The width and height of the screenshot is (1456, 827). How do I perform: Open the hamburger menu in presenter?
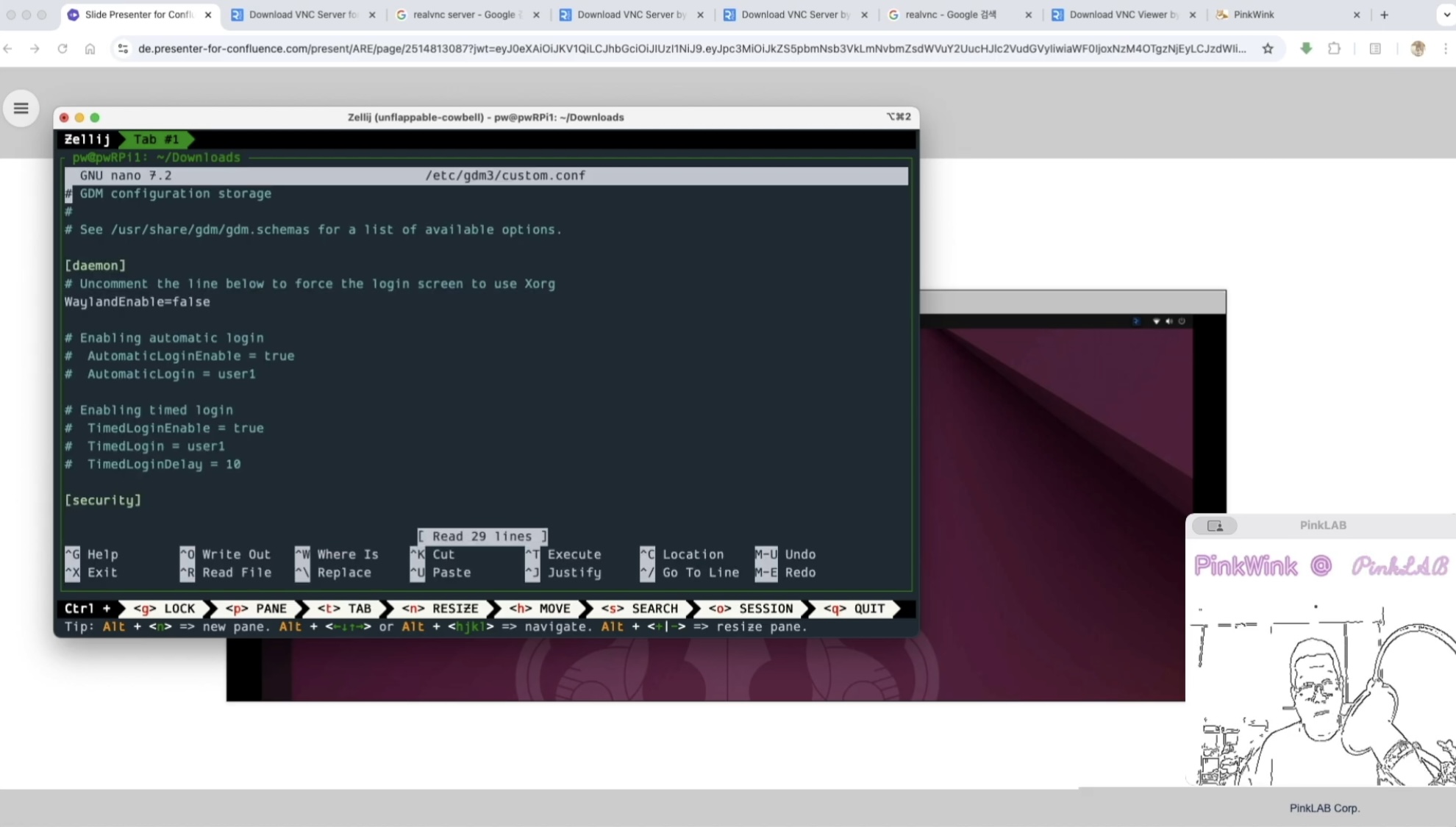21,109
